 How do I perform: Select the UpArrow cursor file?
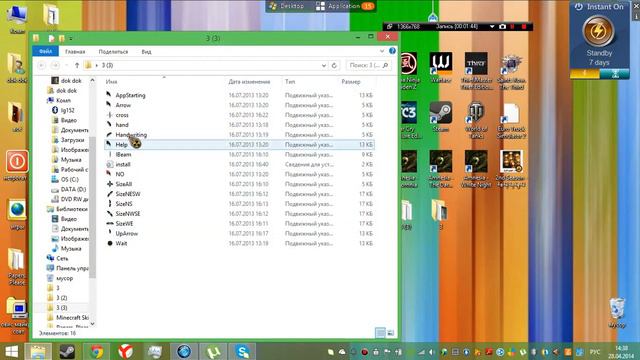(x=126, y=233)
